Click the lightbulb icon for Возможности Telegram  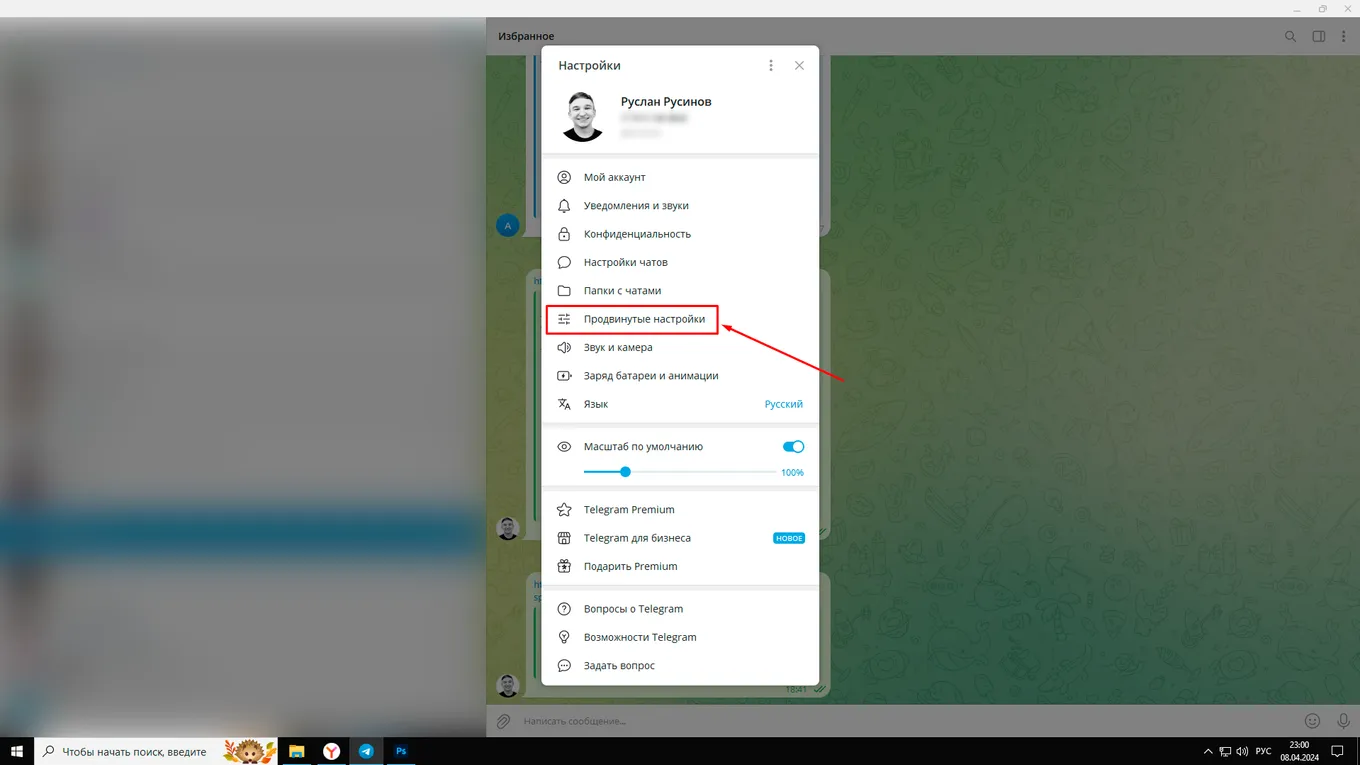[564, 637]
